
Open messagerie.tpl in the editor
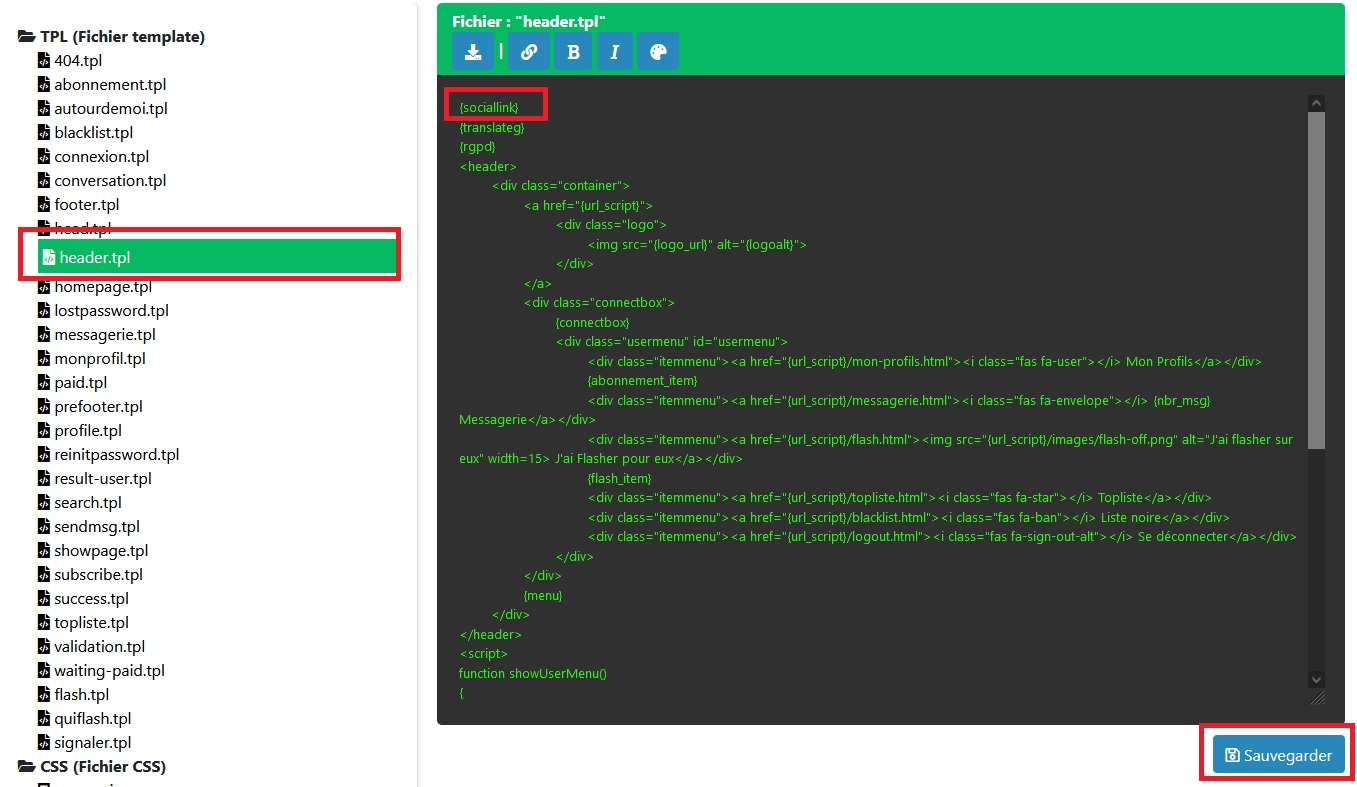tap(105, 335)
